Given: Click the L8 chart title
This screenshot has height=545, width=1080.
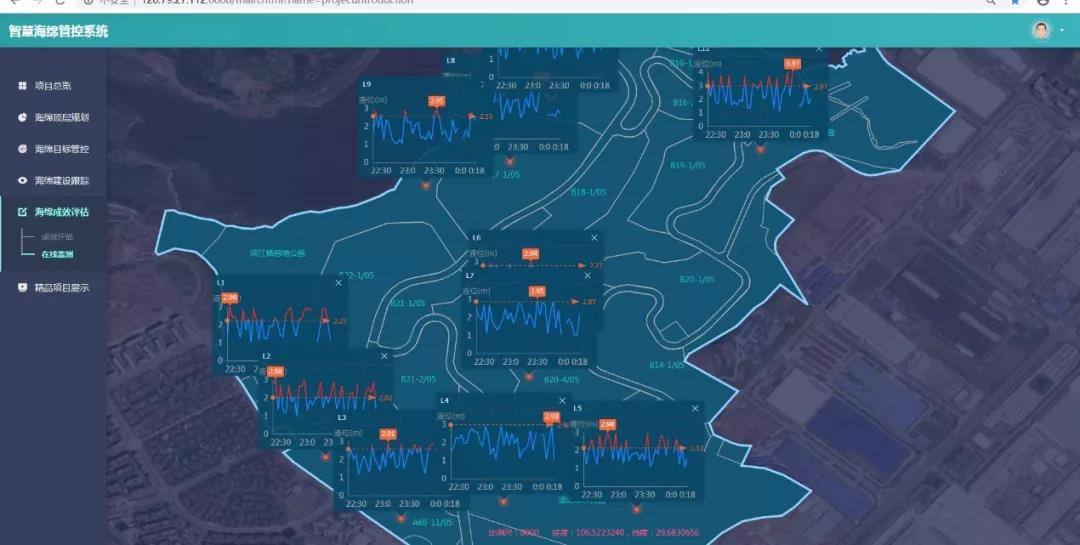Looking at the screenshot, I should coord(450,61).
